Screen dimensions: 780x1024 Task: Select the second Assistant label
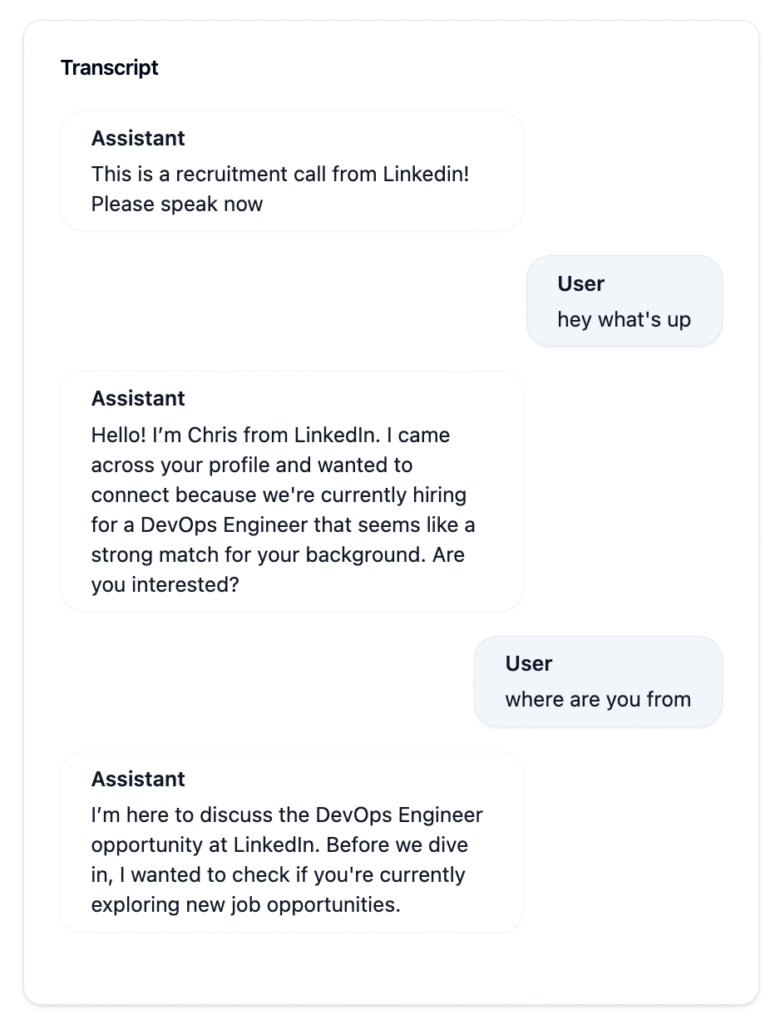138,398
